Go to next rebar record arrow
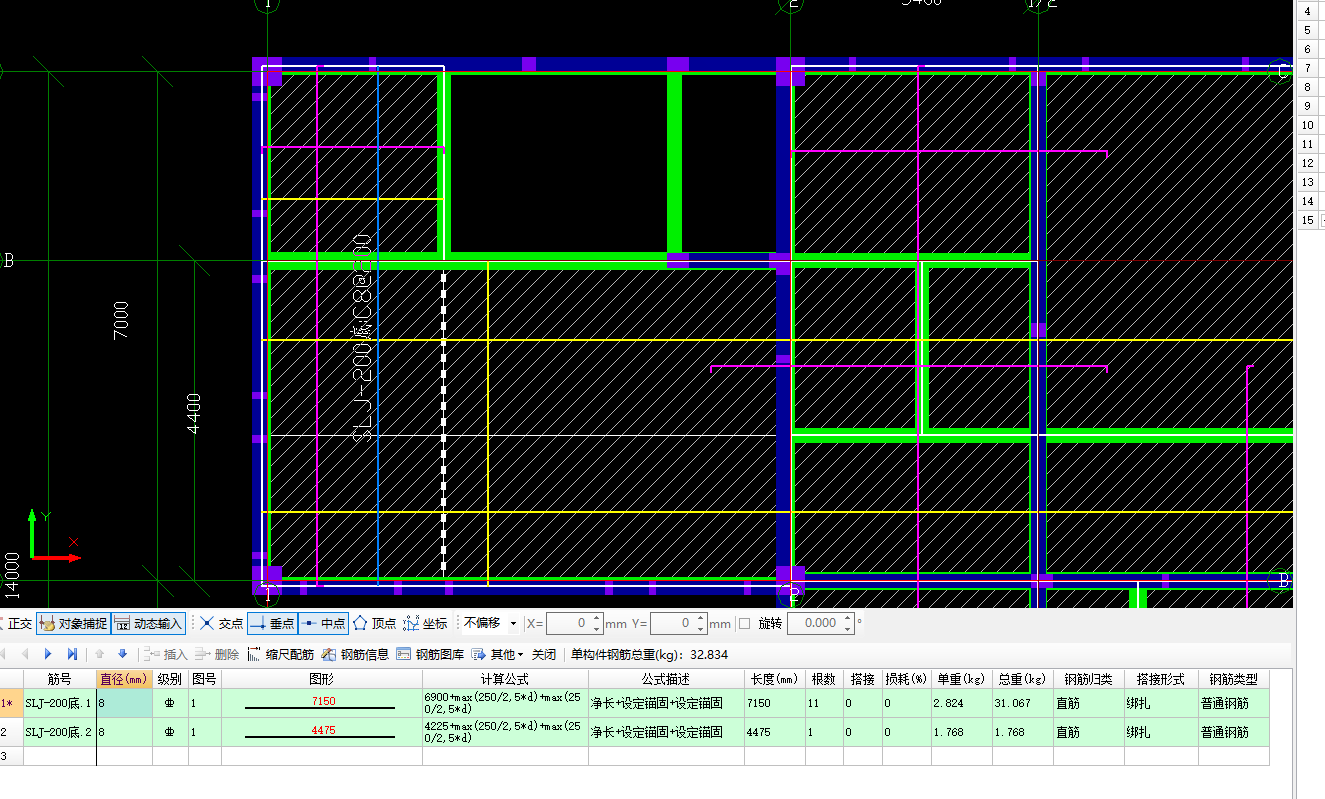Screen dimensions: 1325x799 pos(47,654)
